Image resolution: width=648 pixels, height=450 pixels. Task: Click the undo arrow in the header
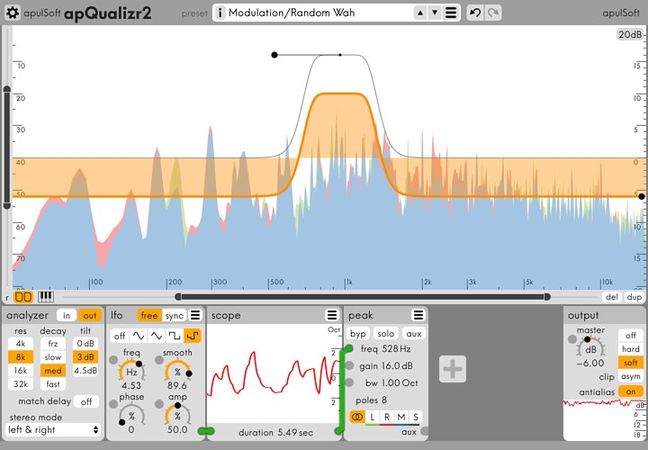(x=476, y=13)
